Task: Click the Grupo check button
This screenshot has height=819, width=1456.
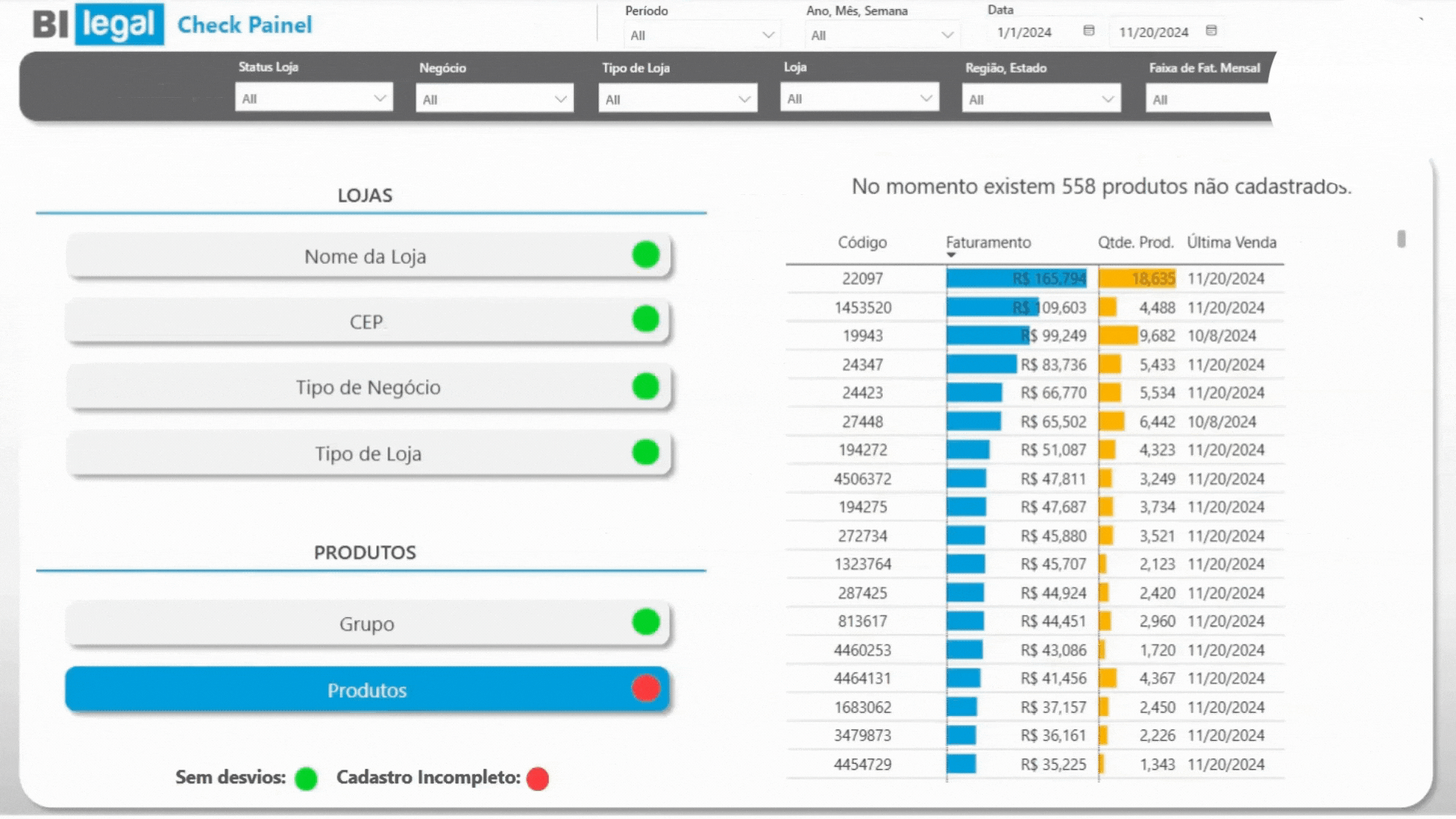Action: pyautogui.click(x=367, y=624)
